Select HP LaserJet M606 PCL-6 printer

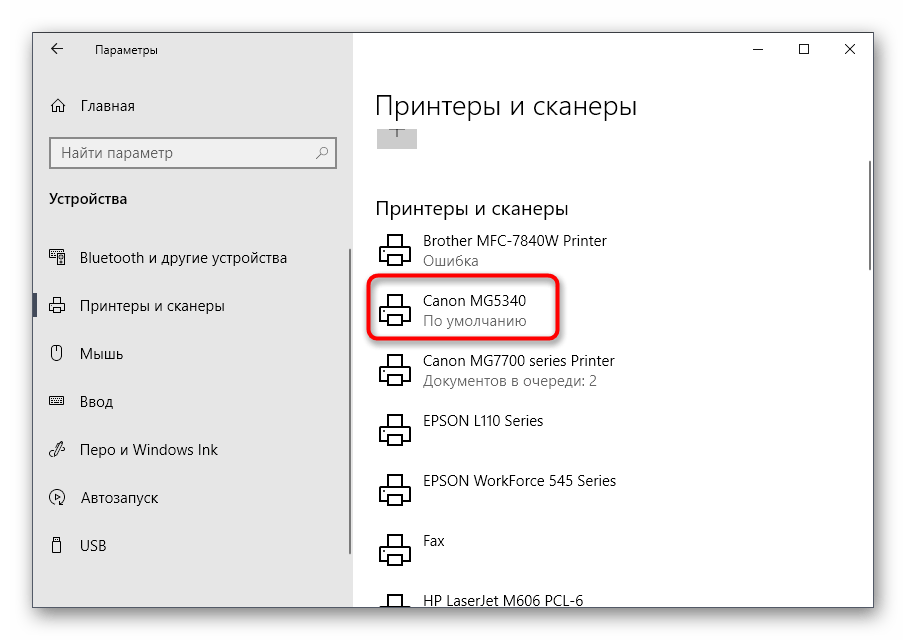[x=503, y=600]
